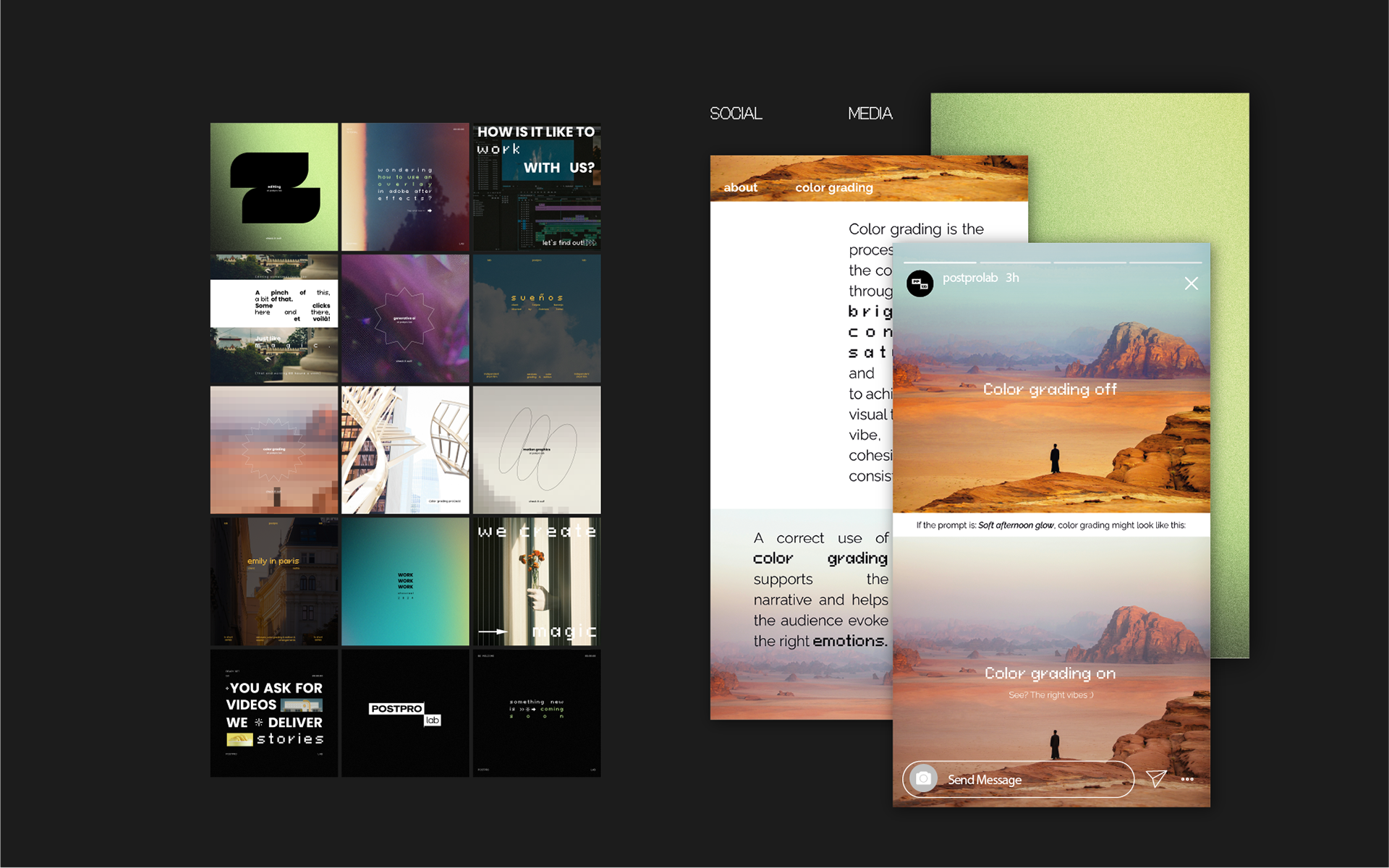This screenshot has height=868, width=1389.
Task: Open the WORK WORK WORK teal gradient post
Action: 405,581
